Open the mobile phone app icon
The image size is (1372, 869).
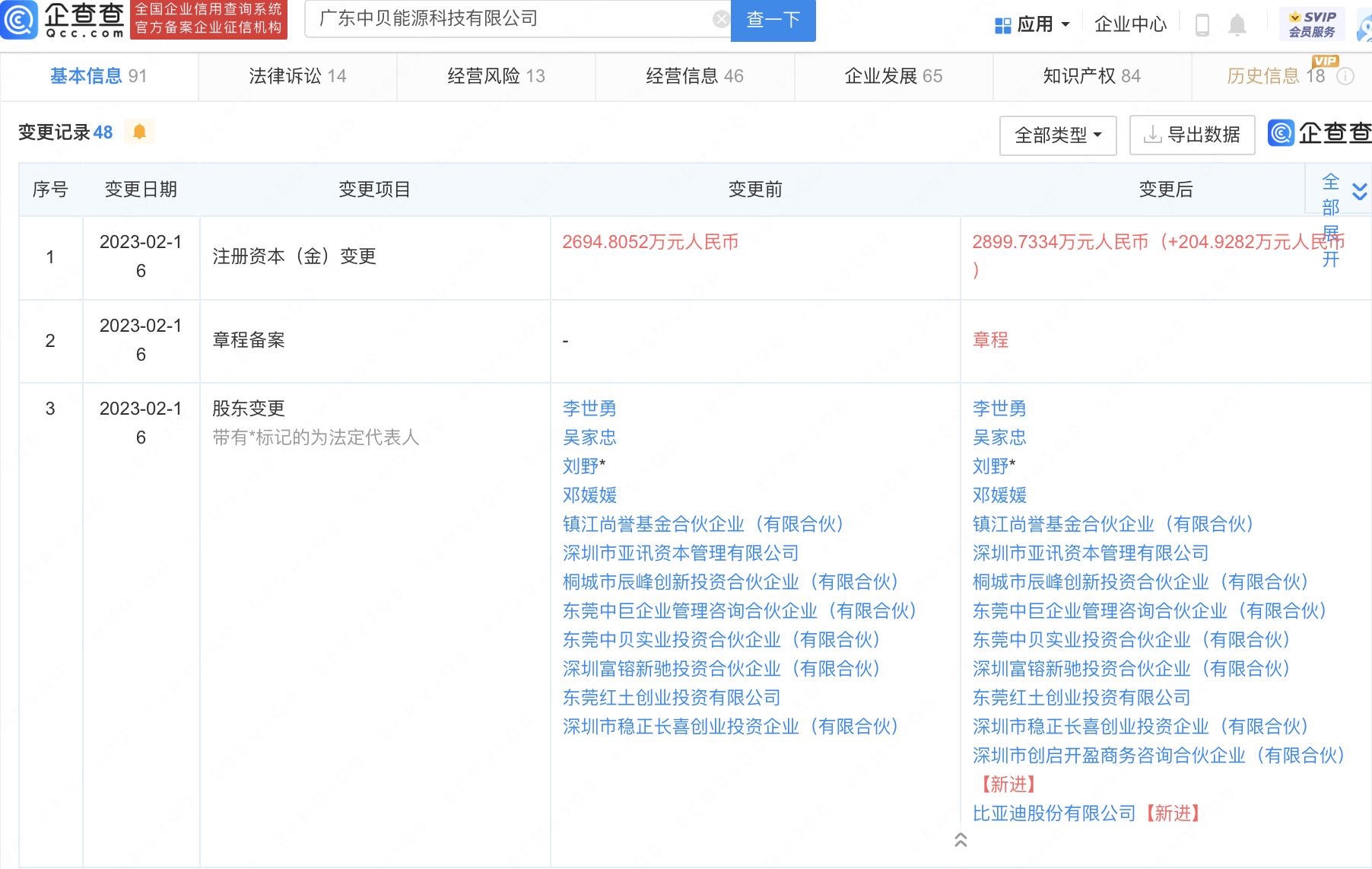pyautogui.click(x=1202, y=25)
